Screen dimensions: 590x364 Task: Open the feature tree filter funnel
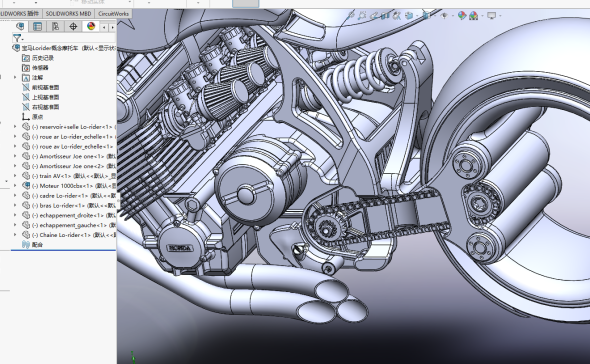[17, 38]
